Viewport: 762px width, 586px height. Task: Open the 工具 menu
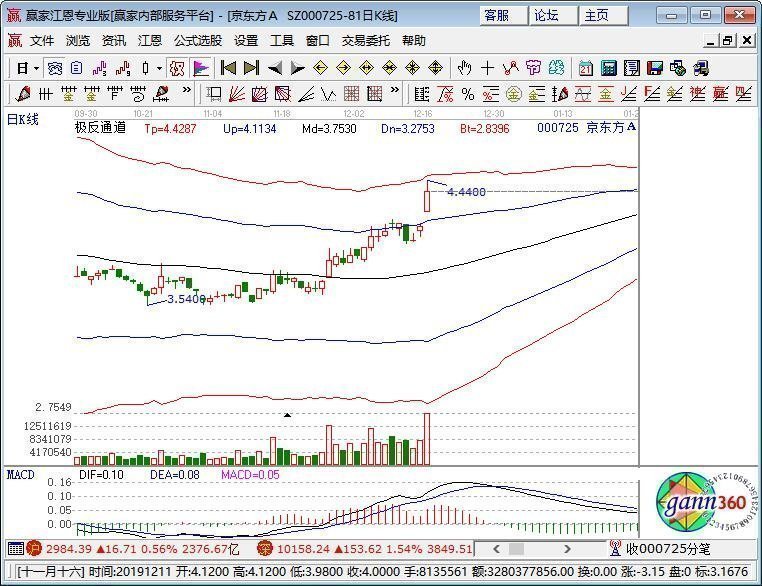tap(282, 41)
